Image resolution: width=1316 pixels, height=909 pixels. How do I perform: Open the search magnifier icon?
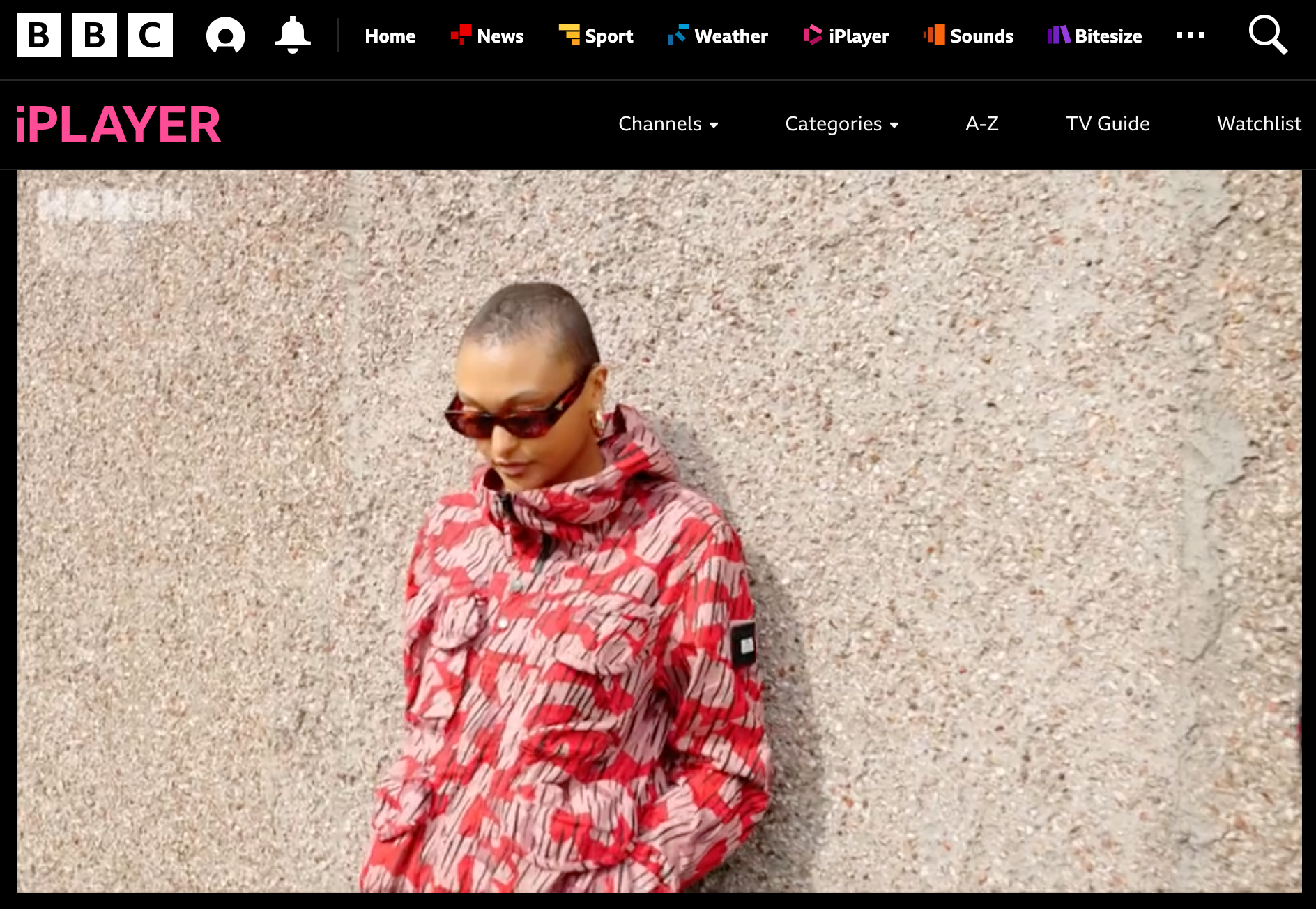click(1267, 35)
